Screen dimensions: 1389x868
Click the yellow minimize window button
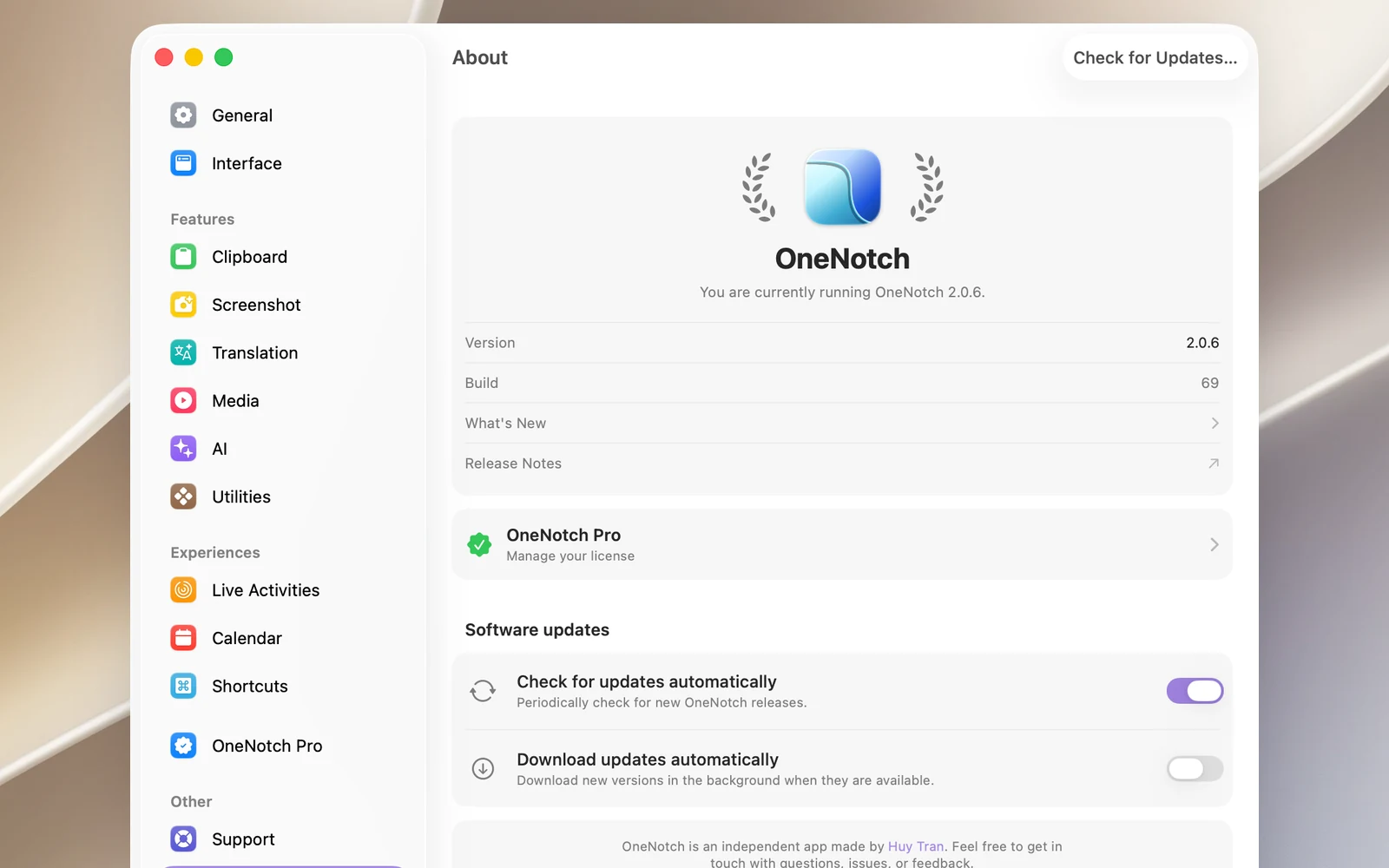194,57
